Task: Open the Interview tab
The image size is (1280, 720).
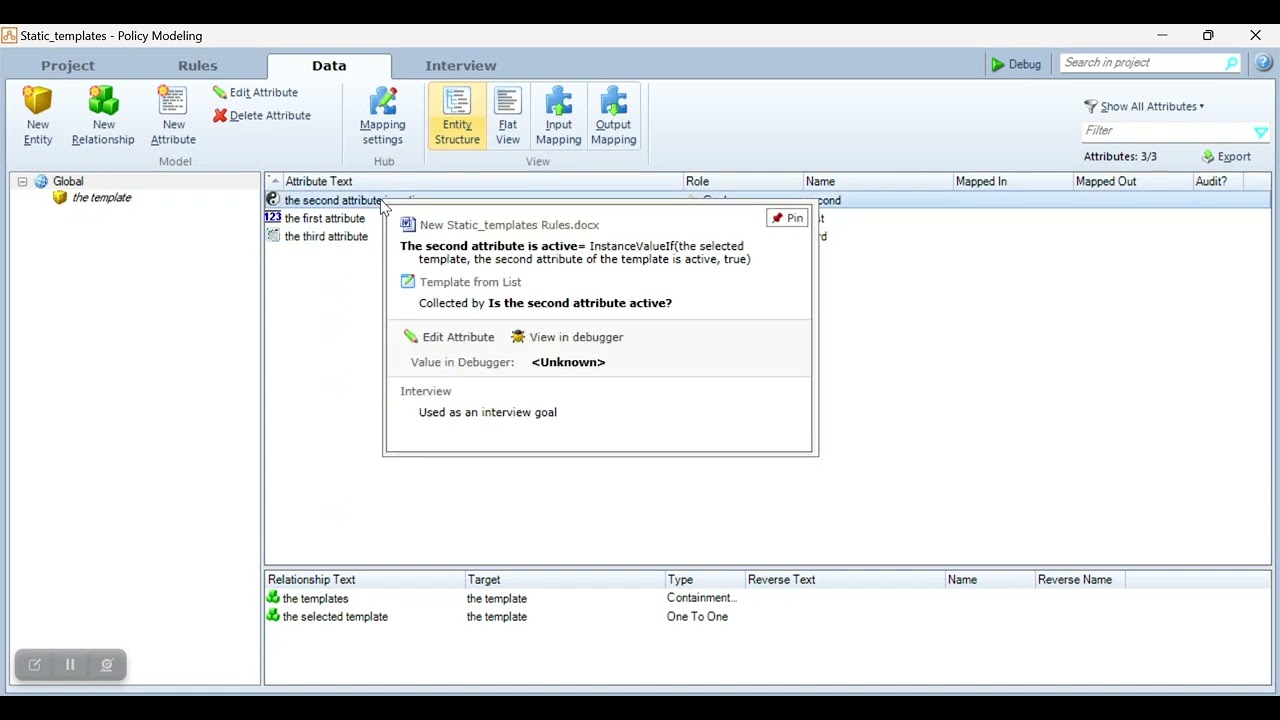Action: pos(460,66)
